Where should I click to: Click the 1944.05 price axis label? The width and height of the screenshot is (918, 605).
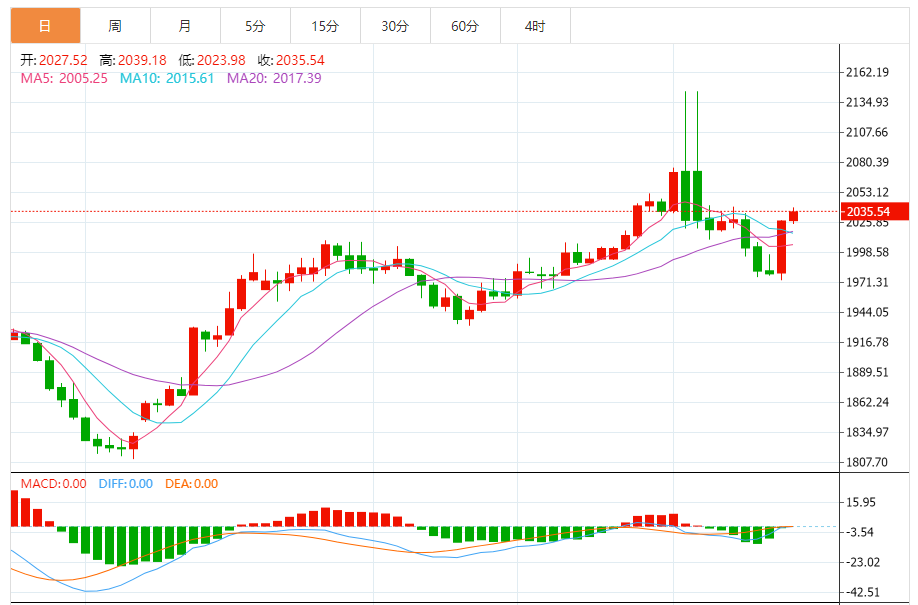click(867, 312)
